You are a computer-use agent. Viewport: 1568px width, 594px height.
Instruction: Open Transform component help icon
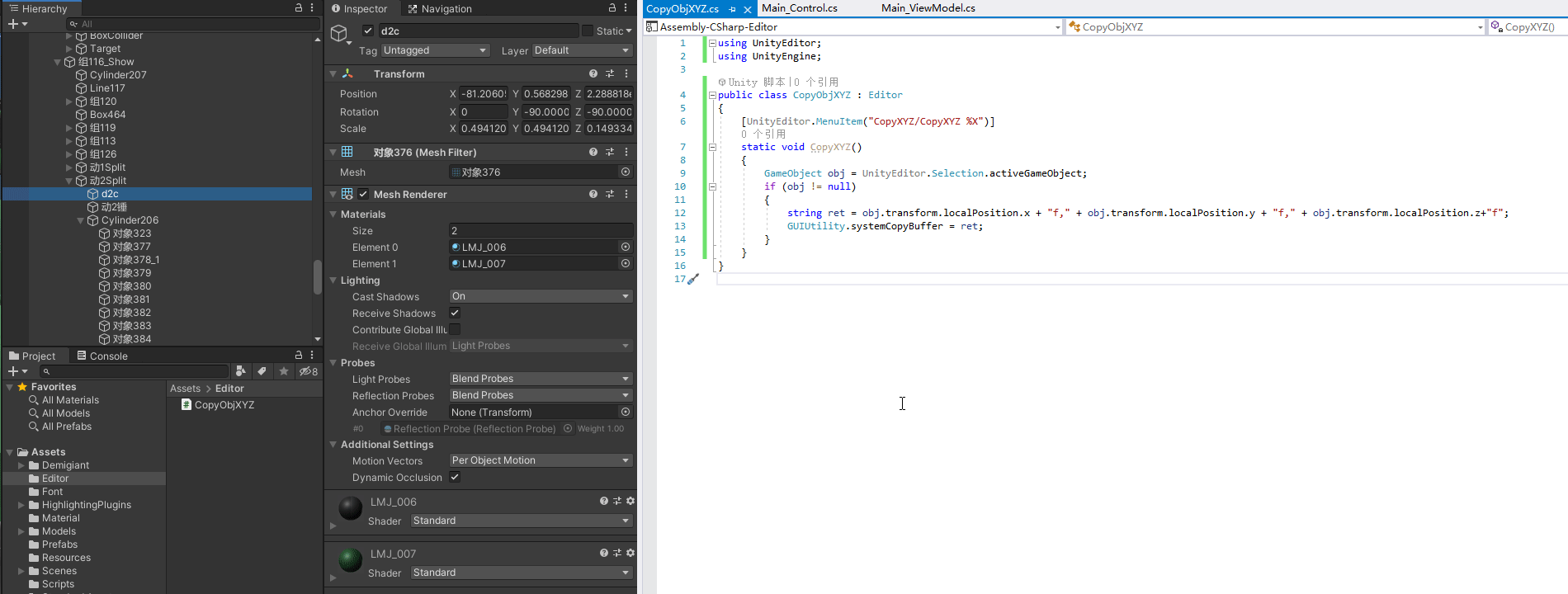click(x=593, y=73)
